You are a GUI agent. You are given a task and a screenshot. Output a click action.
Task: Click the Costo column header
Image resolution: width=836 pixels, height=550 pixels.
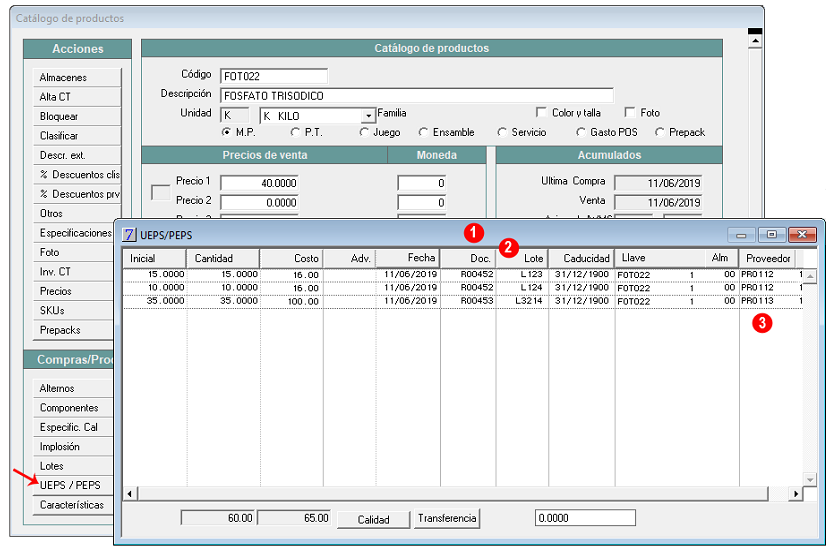click(x=291, y=258)
